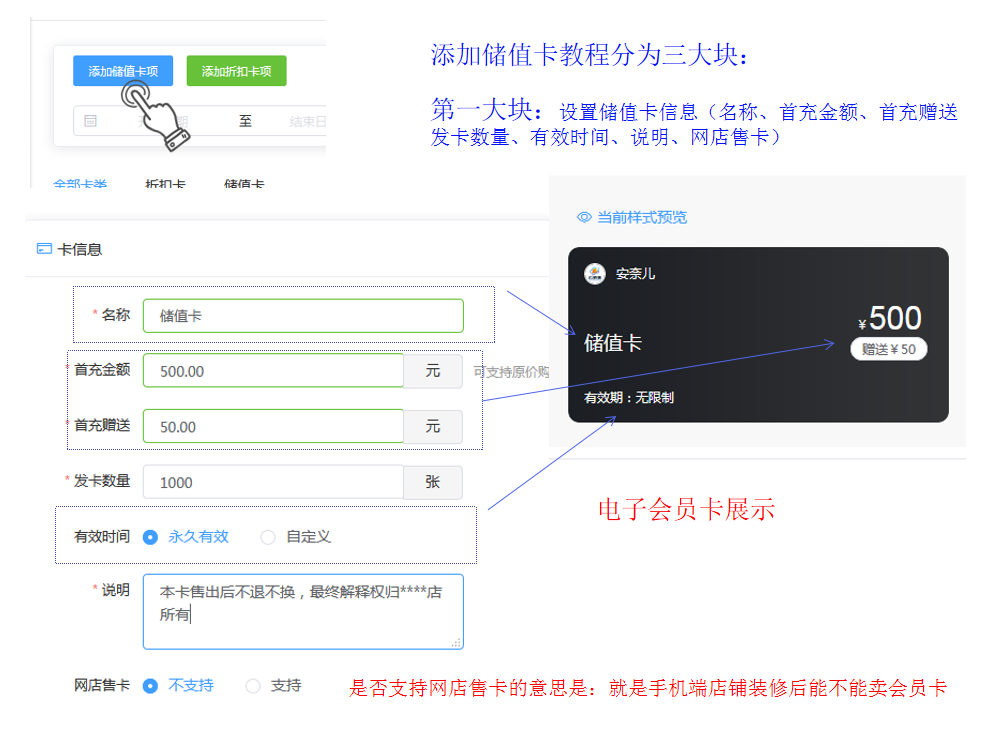This screenshot has height=749, width=991.
Task: Click the 赠送¥50 badge on card preview
Action: [889, 349]
